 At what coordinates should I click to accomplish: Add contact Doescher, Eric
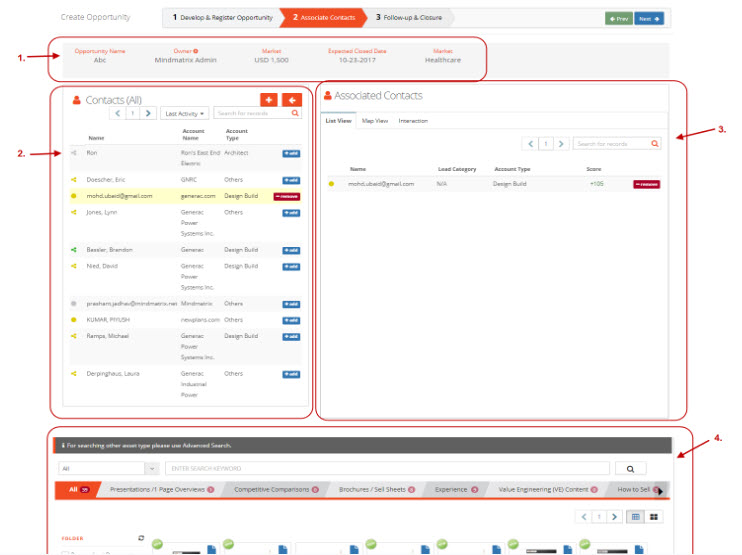(291, 180)
